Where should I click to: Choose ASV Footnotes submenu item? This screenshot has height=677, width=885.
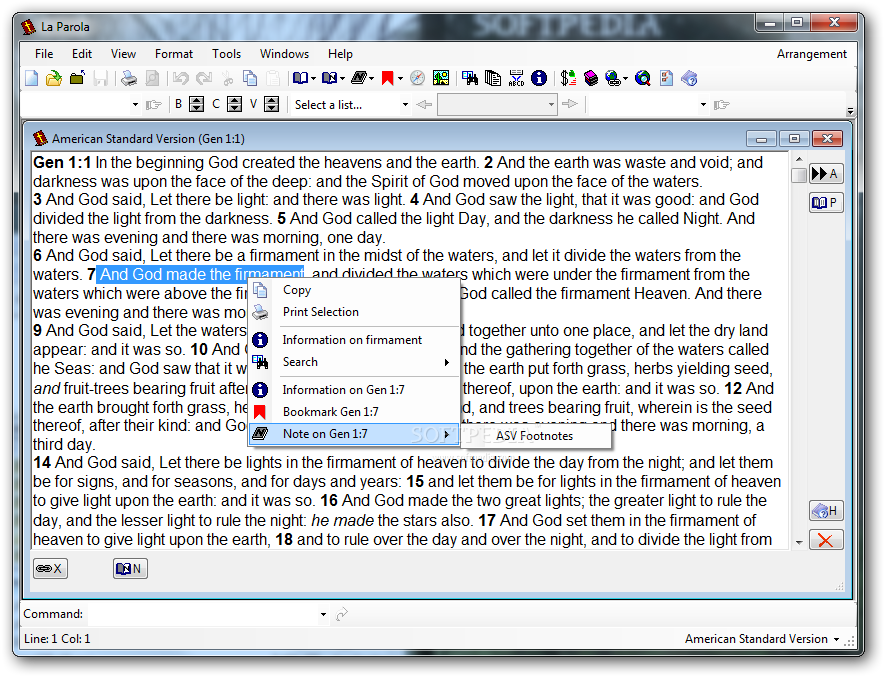[534, 436]
